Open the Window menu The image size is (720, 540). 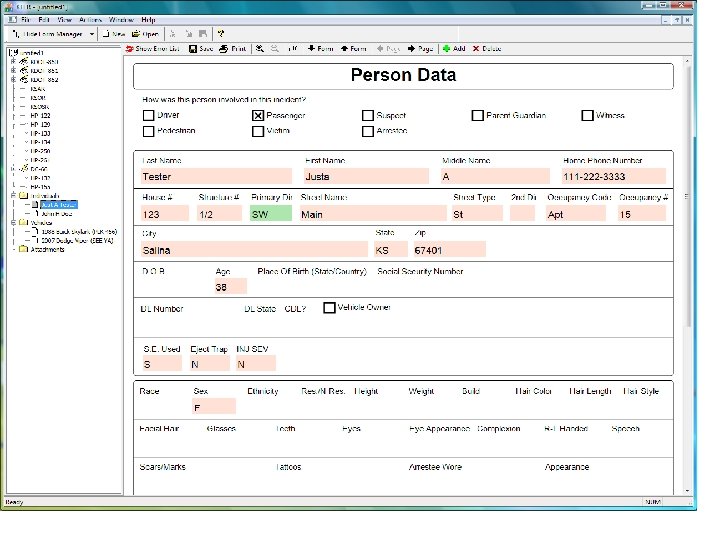pos(121,20)
